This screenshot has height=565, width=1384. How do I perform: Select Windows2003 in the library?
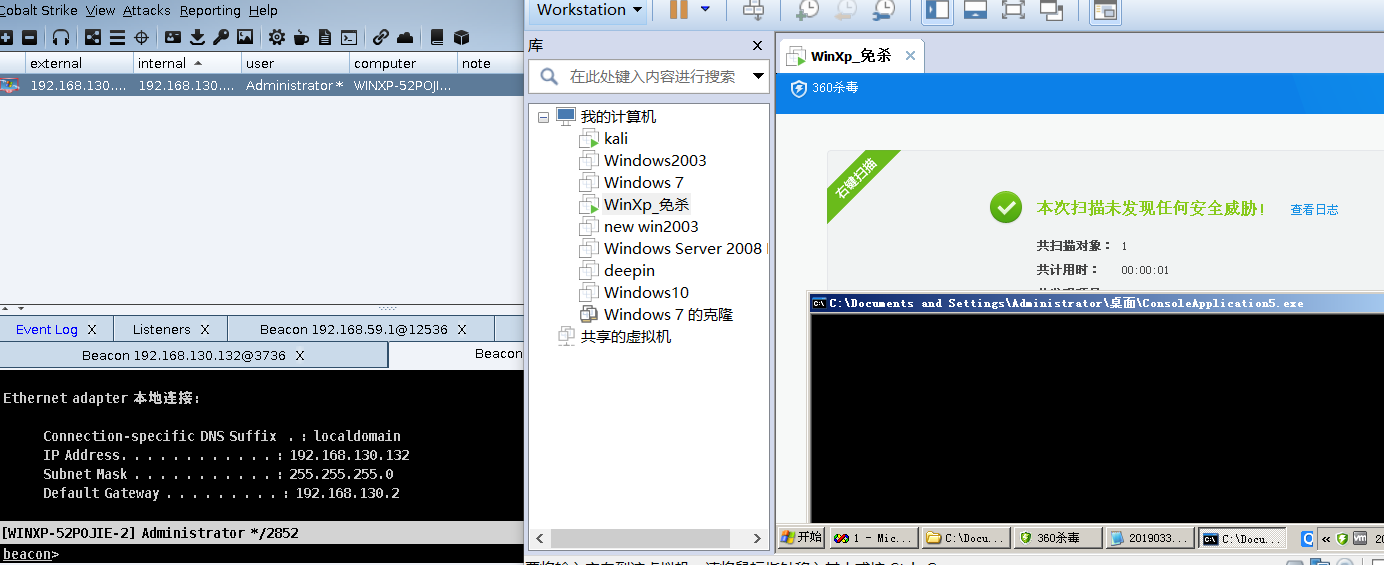click(x=655, y=161)
